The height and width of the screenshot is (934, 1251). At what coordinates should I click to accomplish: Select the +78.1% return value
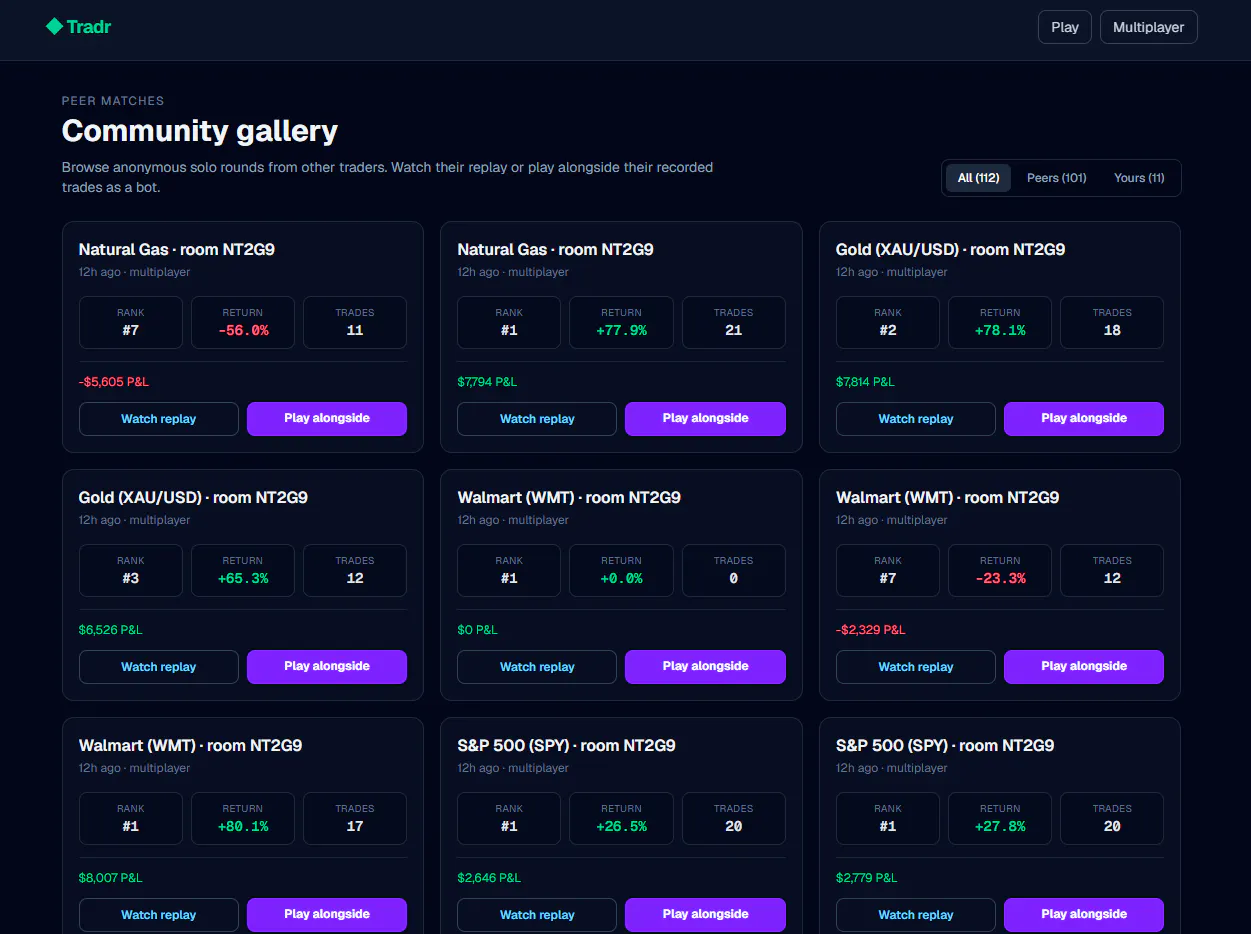click(x=1000, y=330)
